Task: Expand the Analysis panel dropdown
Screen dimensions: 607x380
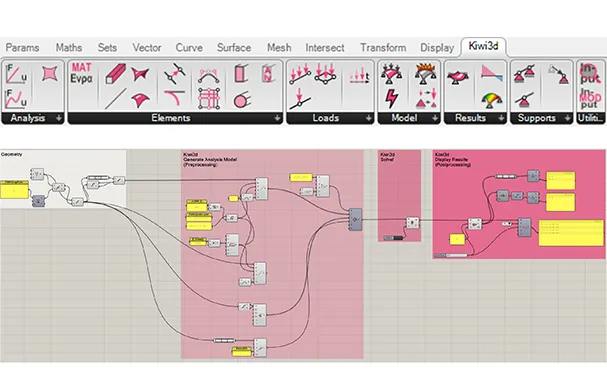Action: 59,118
